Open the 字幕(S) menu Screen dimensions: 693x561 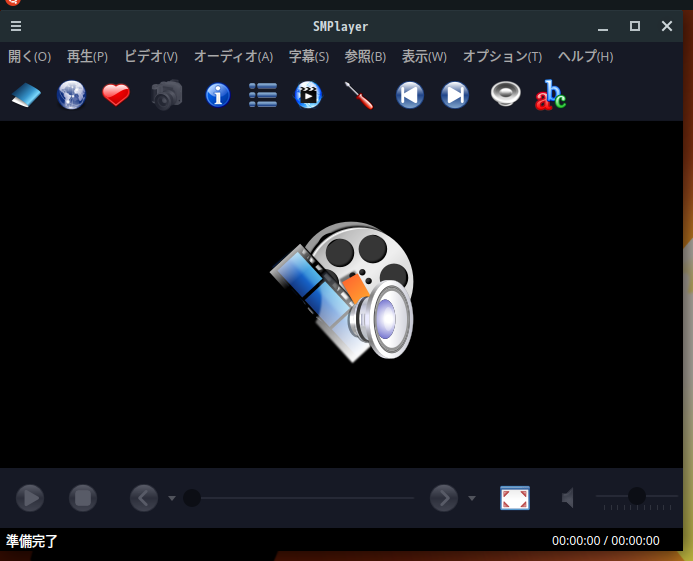tap(308, 57)
